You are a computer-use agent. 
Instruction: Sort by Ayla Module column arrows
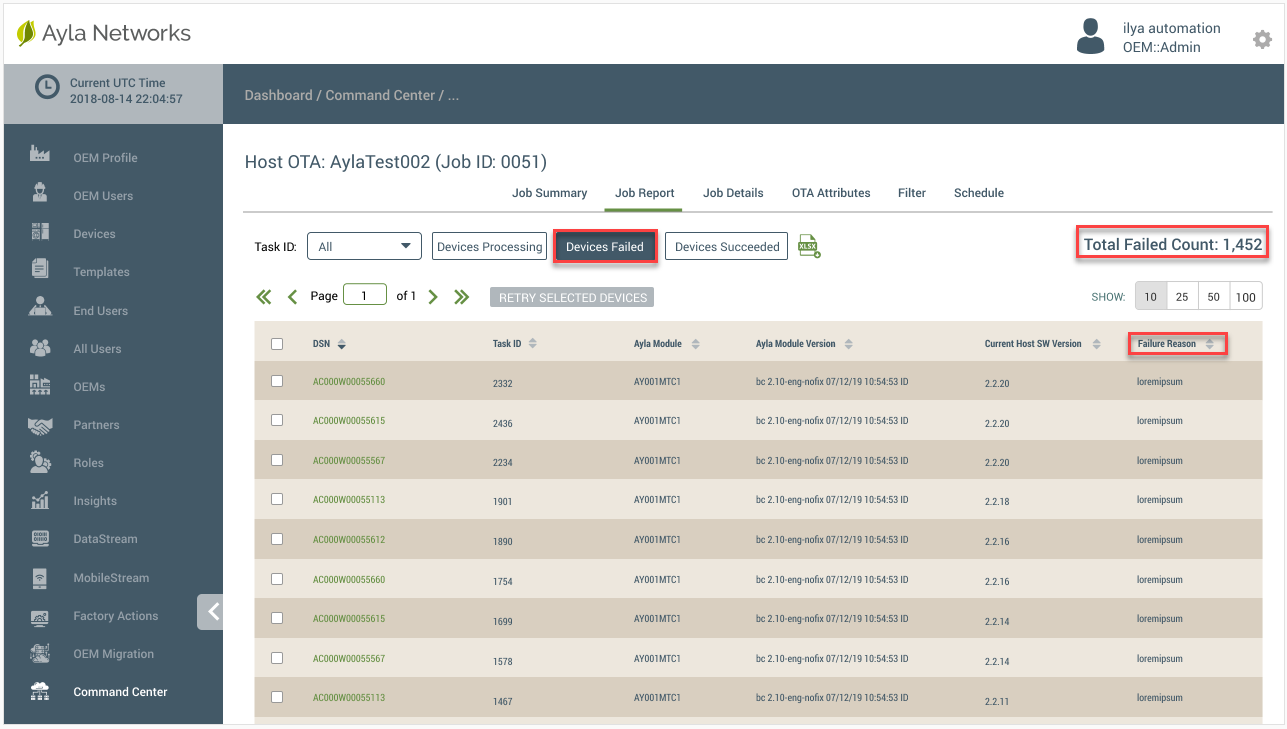(x=695, y=344)
